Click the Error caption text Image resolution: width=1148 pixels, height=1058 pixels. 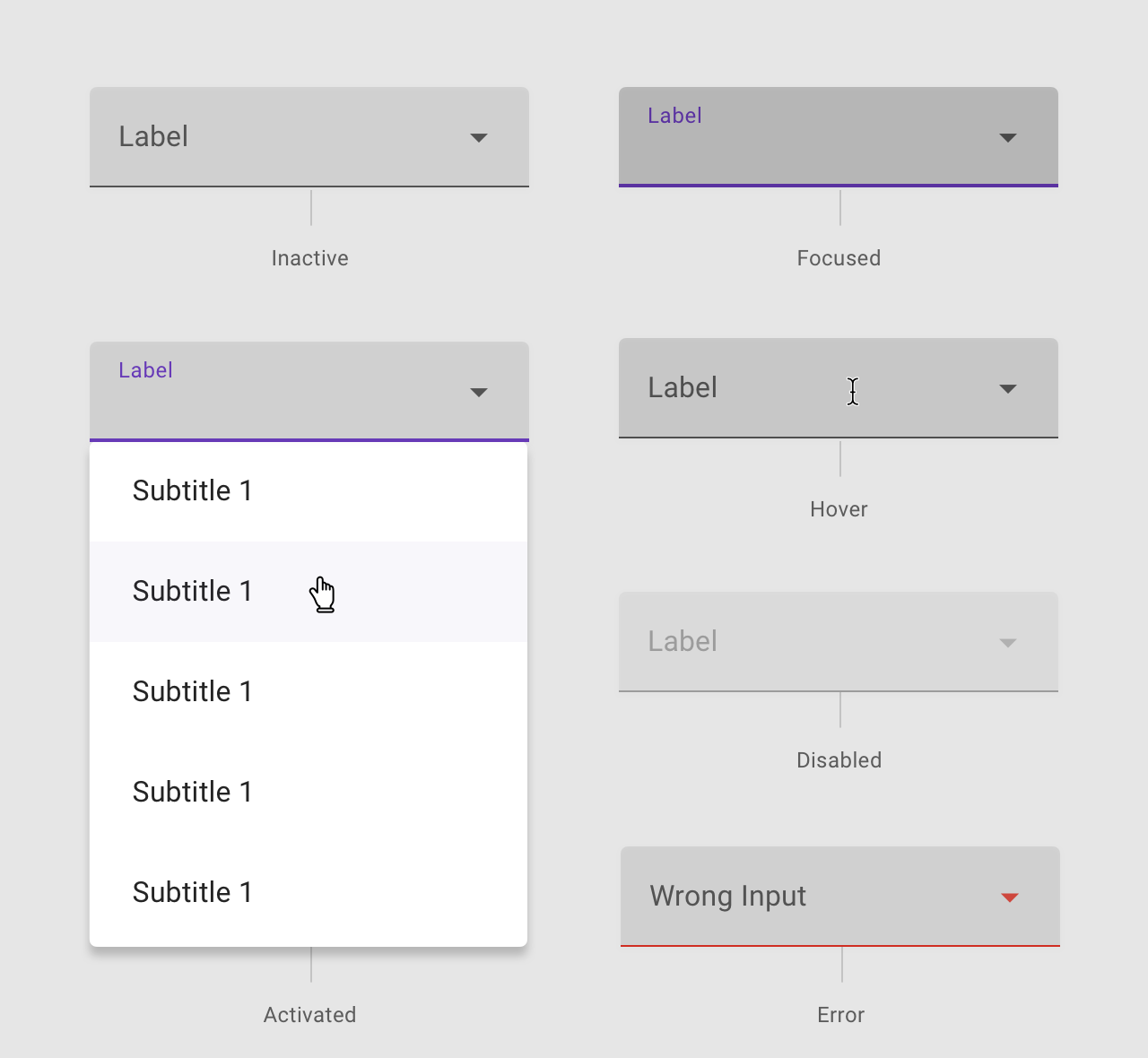pos(840,1015)
